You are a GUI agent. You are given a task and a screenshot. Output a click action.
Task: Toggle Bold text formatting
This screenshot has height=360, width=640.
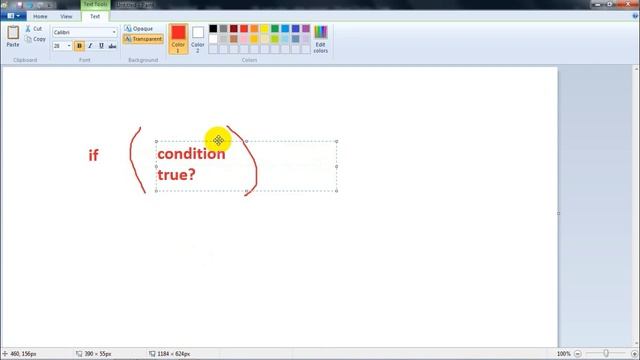point(79,46)
